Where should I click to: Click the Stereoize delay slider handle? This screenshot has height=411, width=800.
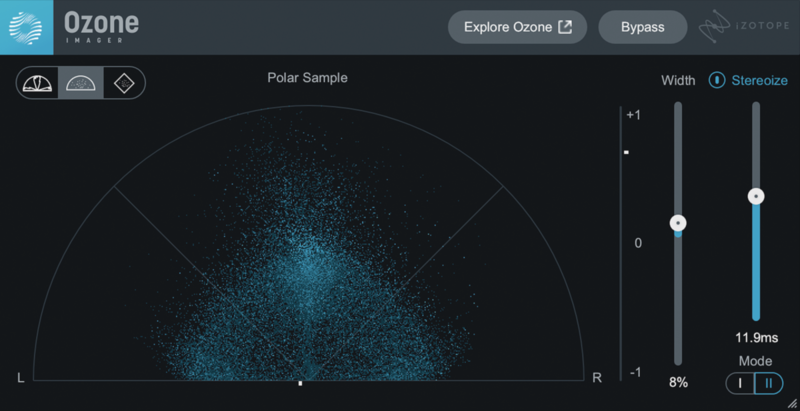[756, 196]
